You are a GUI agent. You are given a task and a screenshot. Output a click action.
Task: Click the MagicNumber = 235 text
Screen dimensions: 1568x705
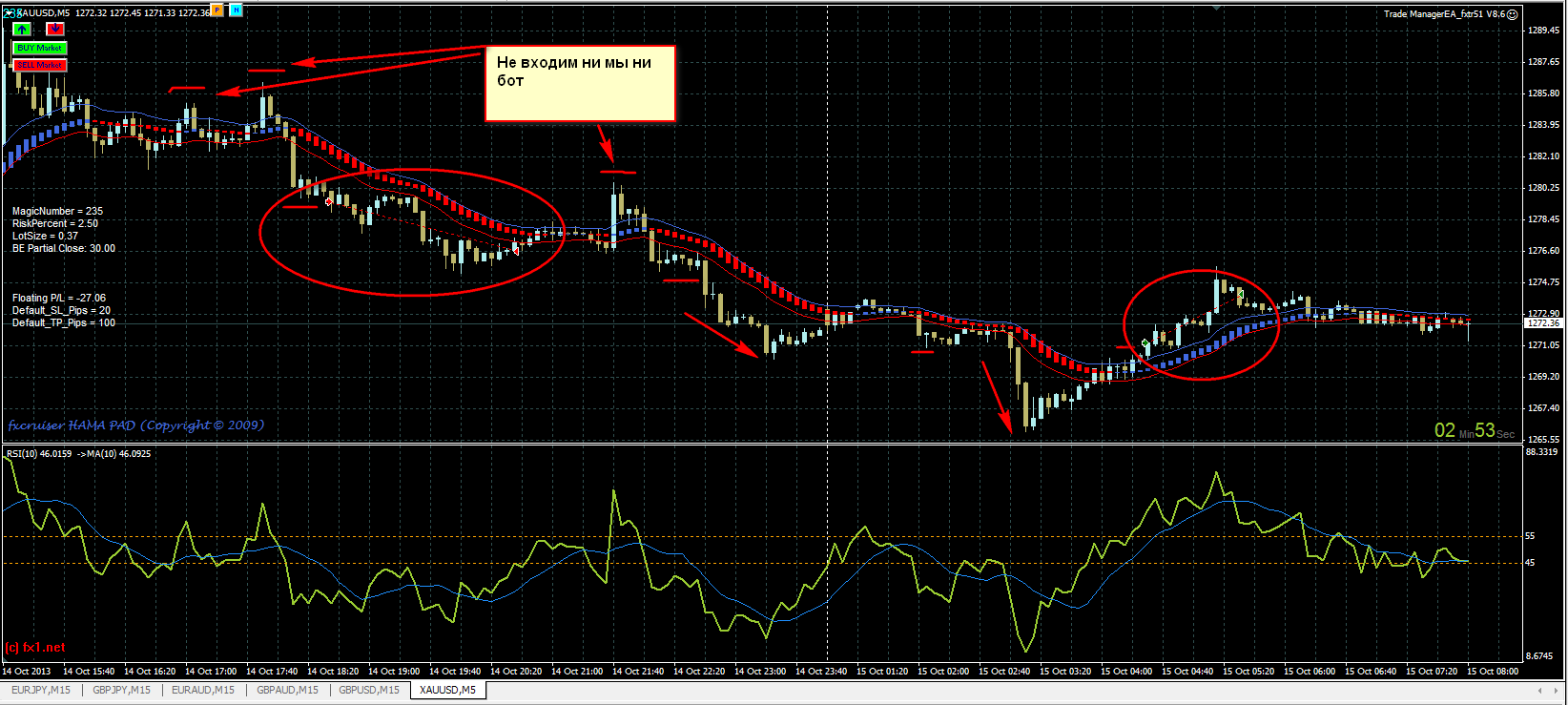[57, 211]
